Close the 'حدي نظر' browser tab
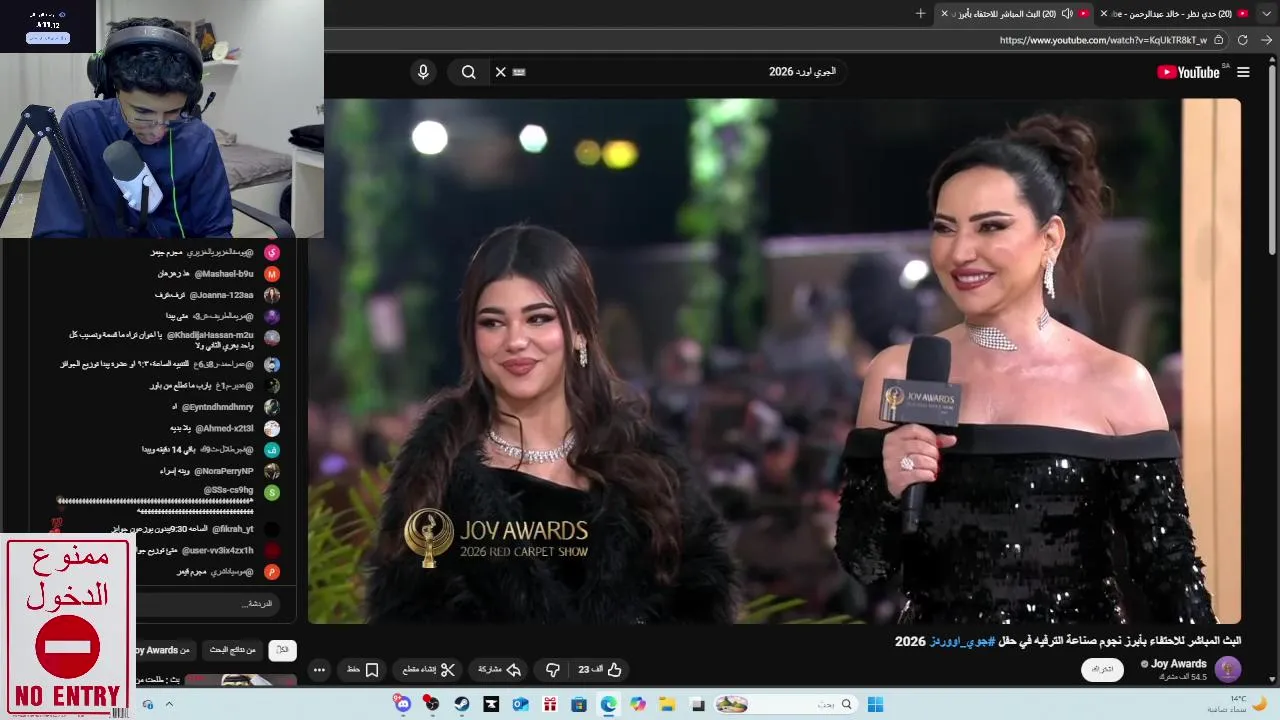This screenshot has height=720, width=1280. pyautogui.click(x=1104, y=13)
